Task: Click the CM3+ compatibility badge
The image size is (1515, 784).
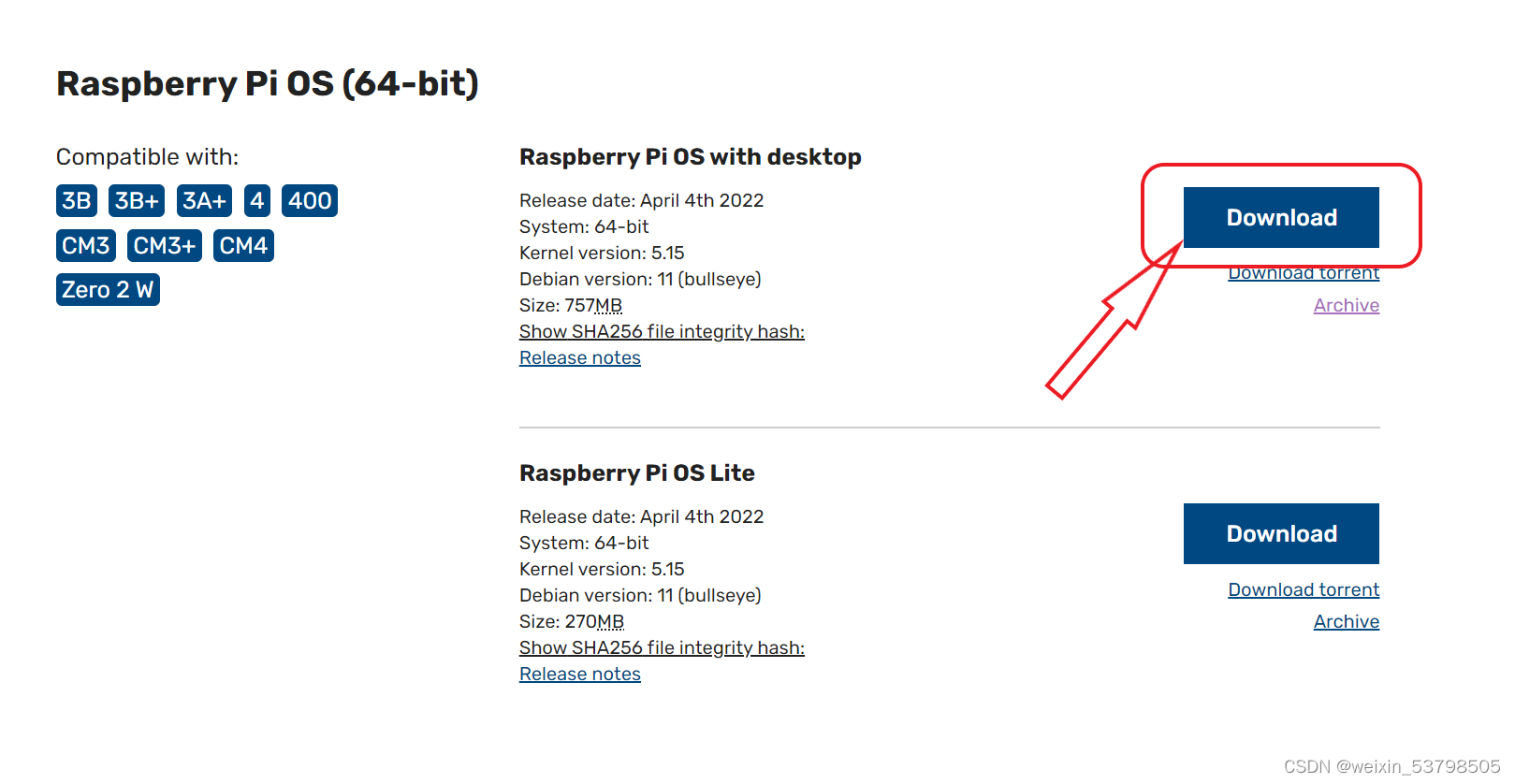Action: click(165, 246)
